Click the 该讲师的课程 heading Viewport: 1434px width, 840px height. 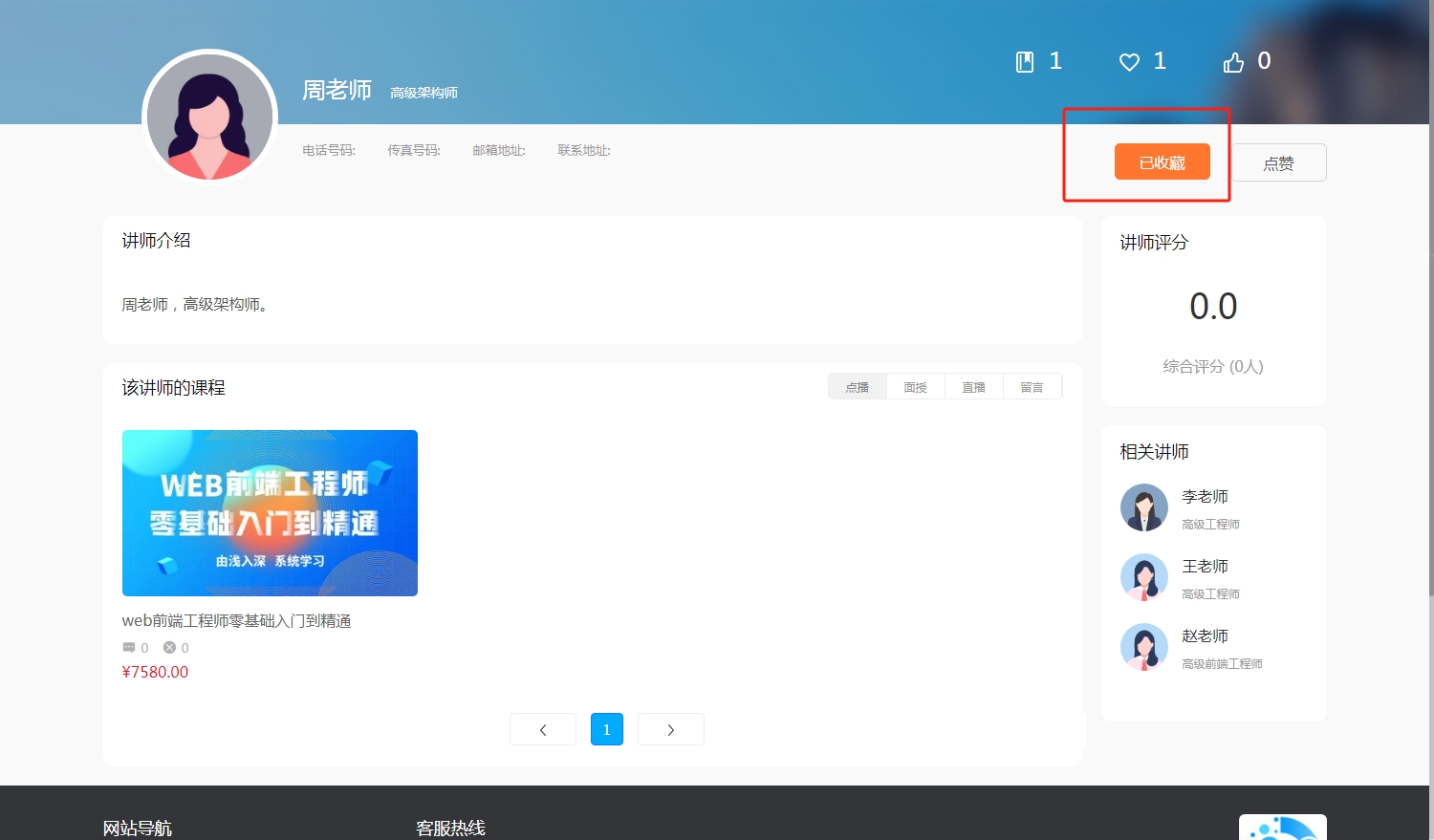click(x=174, y=388)
